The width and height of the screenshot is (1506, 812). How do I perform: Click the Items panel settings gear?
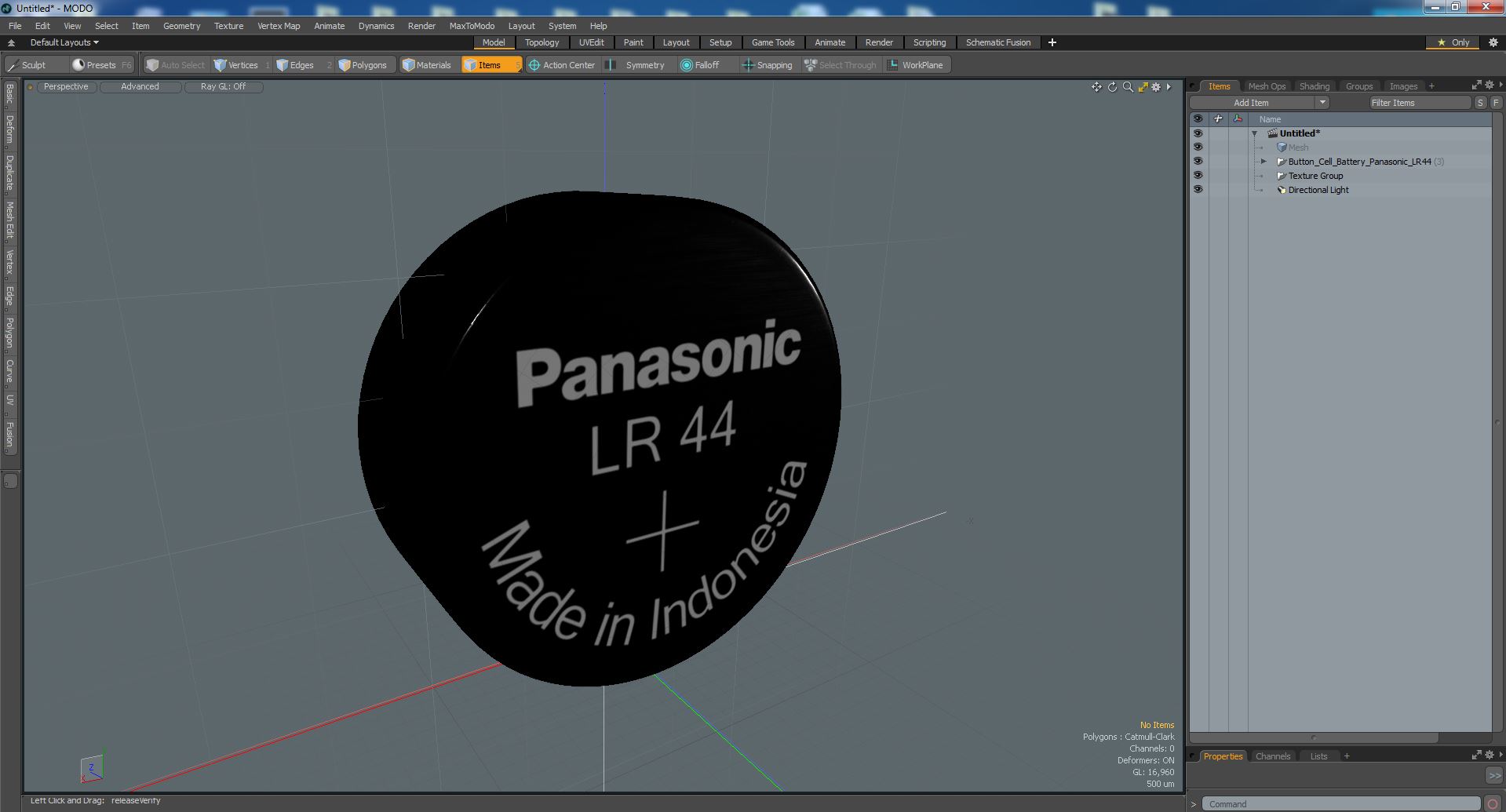click(x=1489, y=85)
